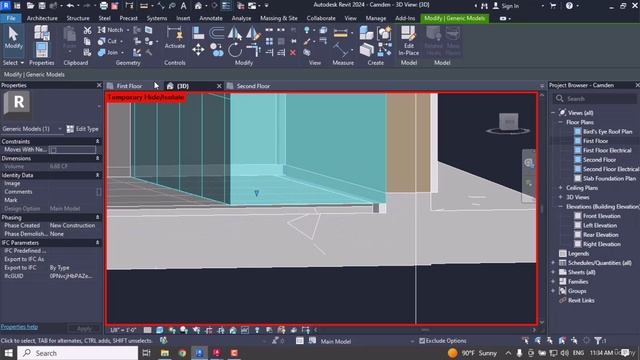
Task: Open the Notch dropdown arrow
Action: coord(128,30)
